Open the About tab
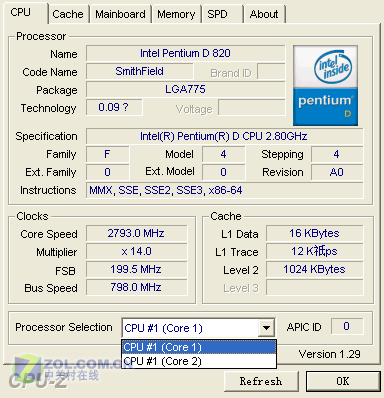The image size is (384, 398). [264, 14]
